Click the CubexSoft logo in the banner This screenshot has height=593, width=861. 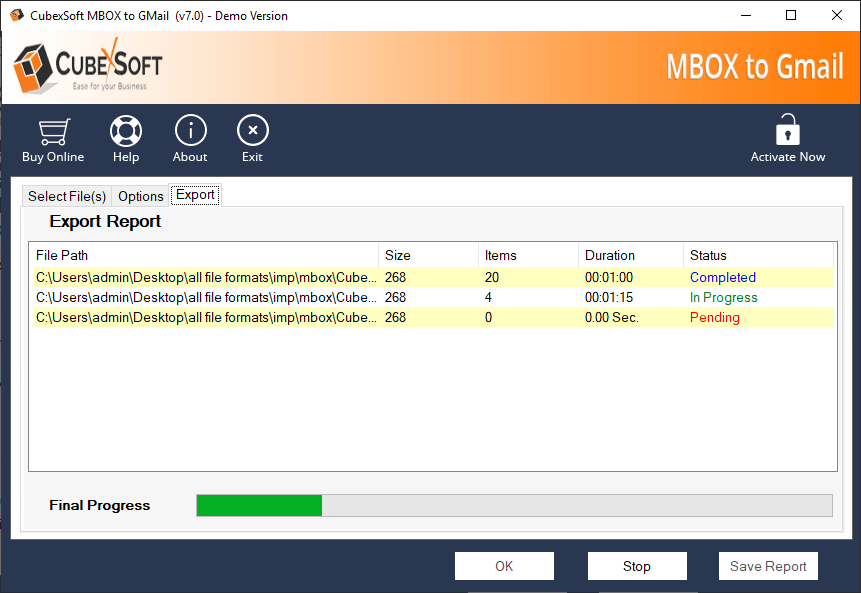[88, 68]
